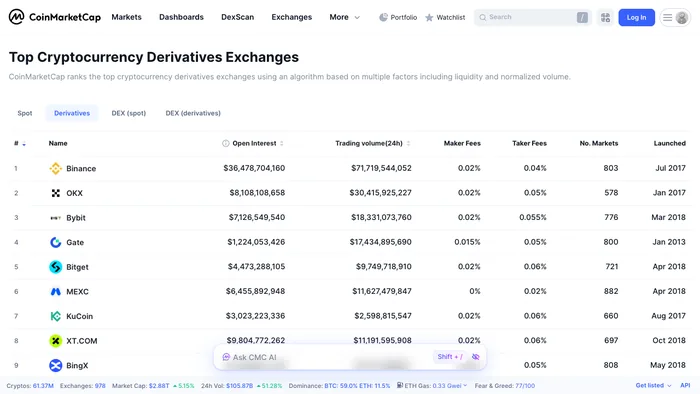
Task: Switch to the DEX (spot) tab
Action: (x=129, y=113)
